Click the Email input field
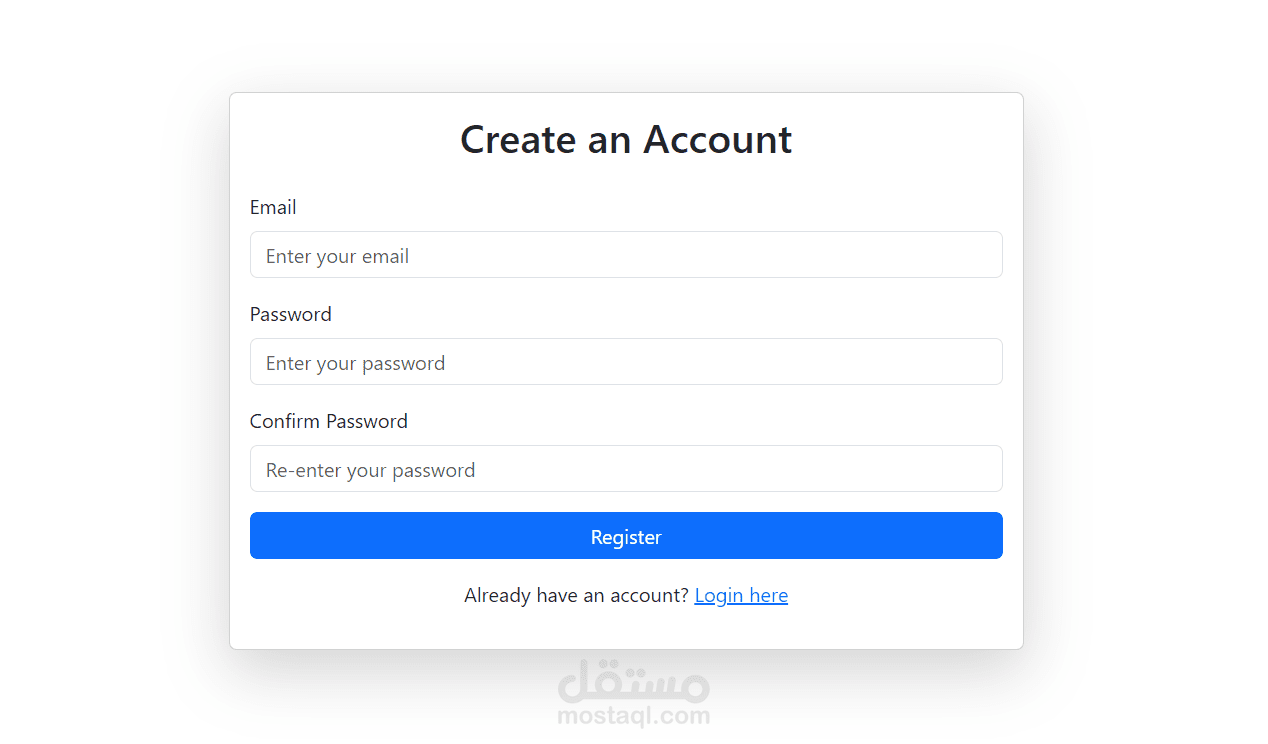Screen dimensions: 1268x744 [x=626, y=255]
